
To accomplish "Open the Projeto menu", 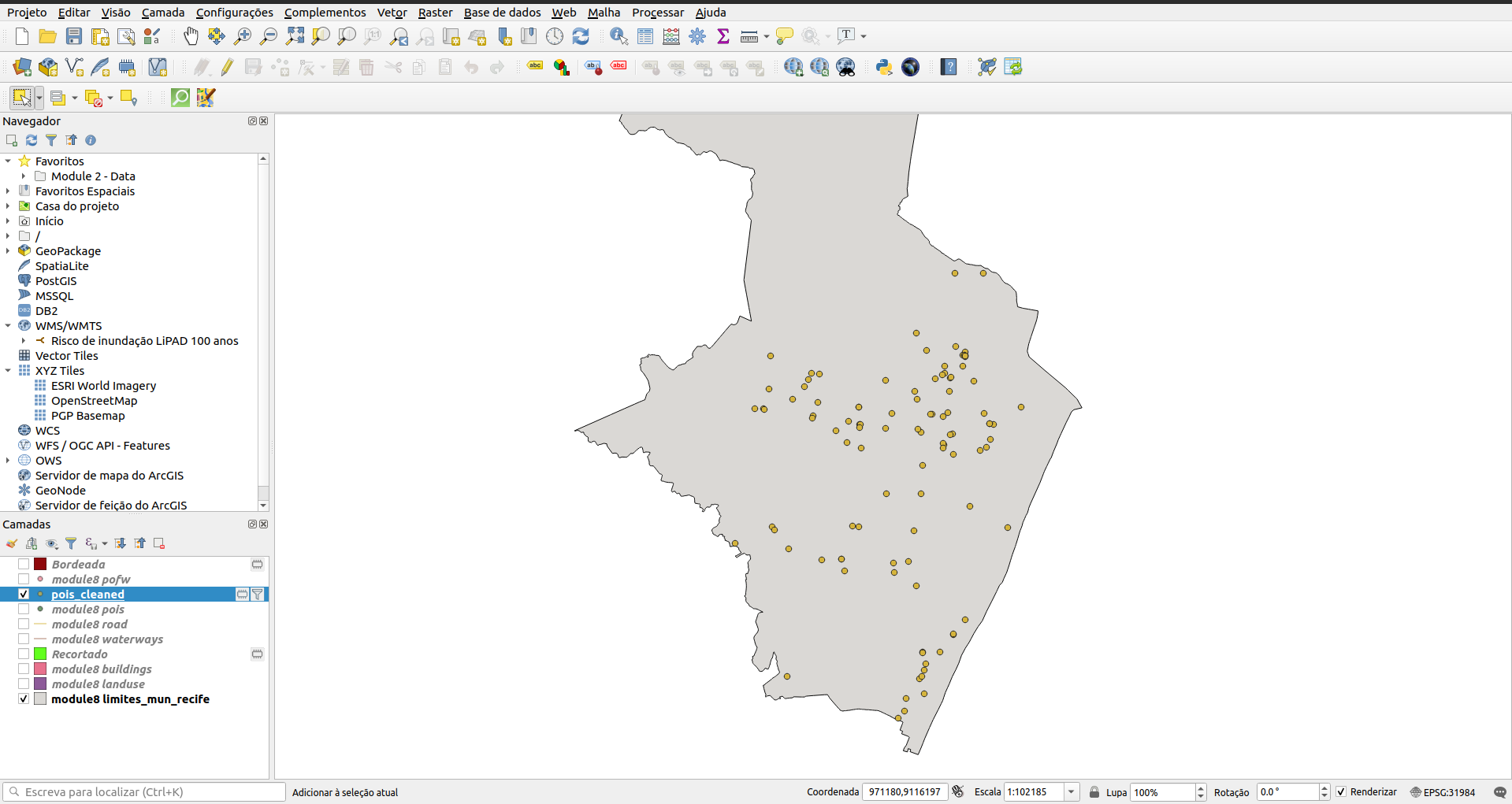I will pyautogui.click(x=27, y=13).
